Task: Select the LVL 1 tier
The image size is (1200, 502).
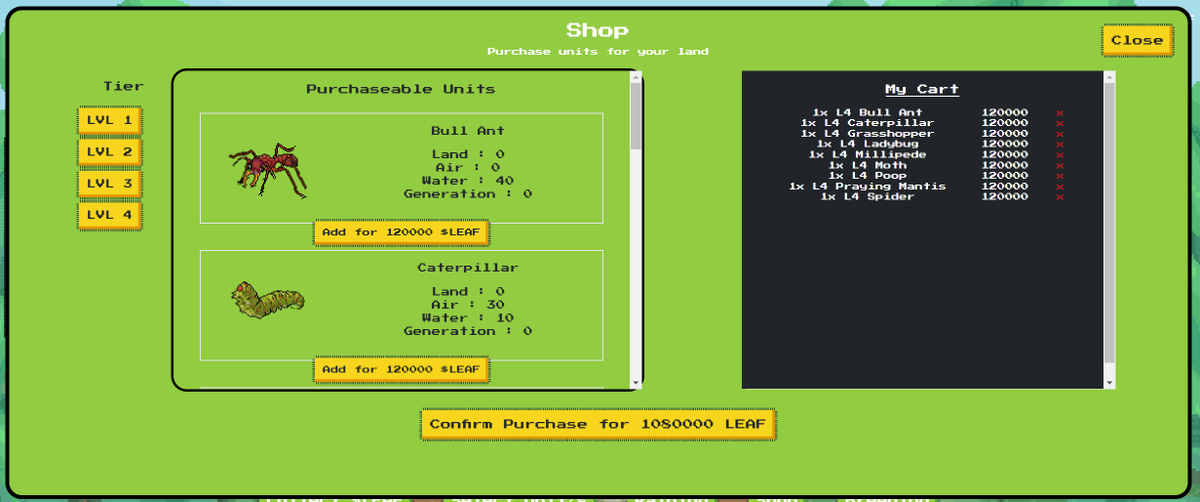Action: pos(109,120)
